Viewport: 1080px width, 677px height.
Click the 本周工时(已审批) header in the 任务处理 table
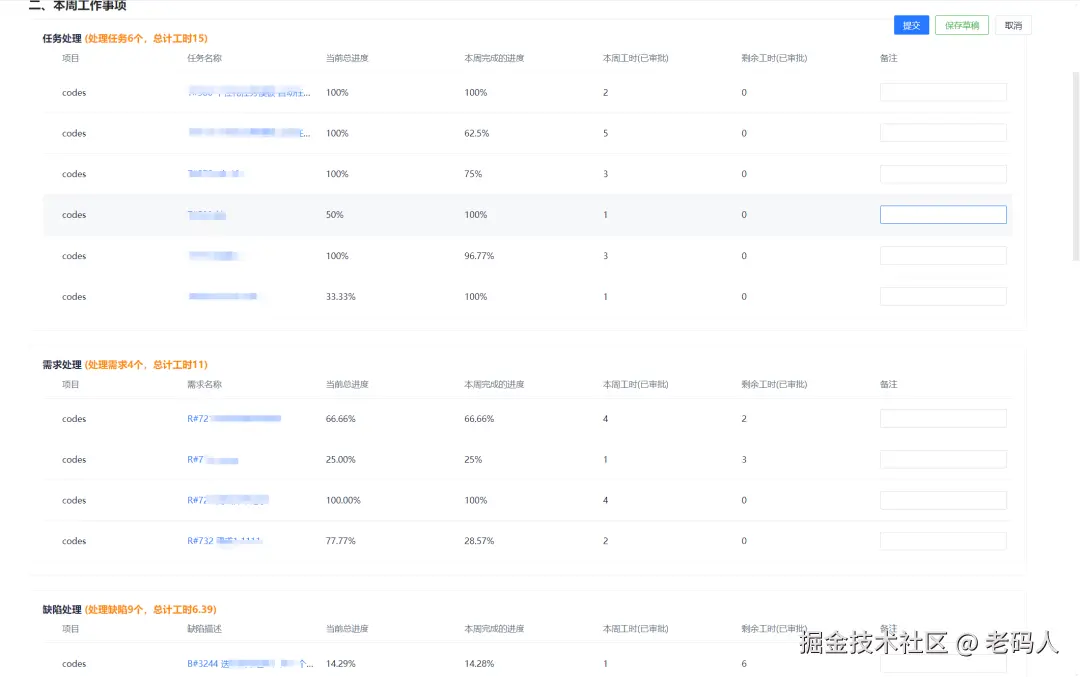coord(636,59)
